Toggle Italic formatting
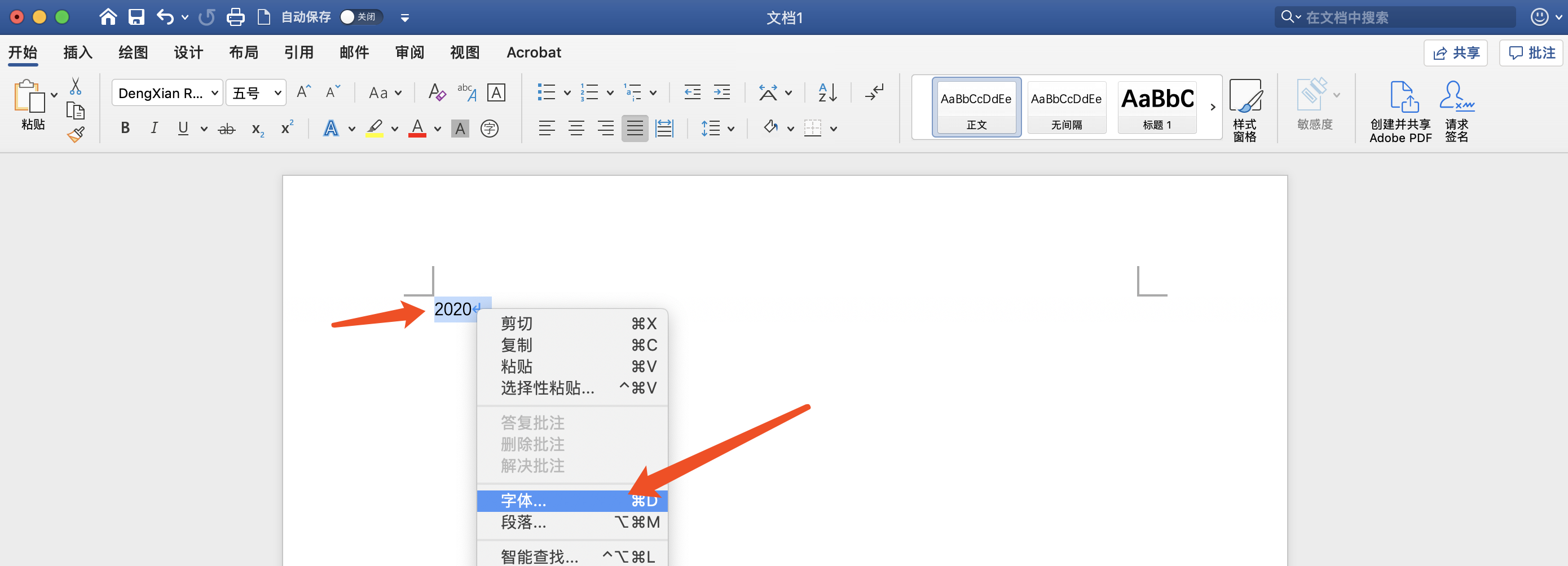 click(154, 129)
